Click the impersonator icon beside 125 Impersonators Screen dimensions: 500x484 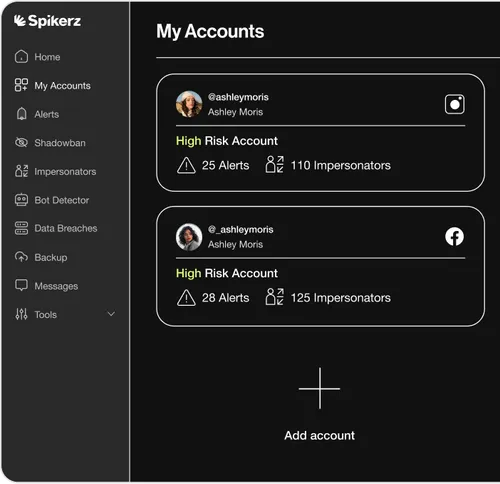pos(275,297)
